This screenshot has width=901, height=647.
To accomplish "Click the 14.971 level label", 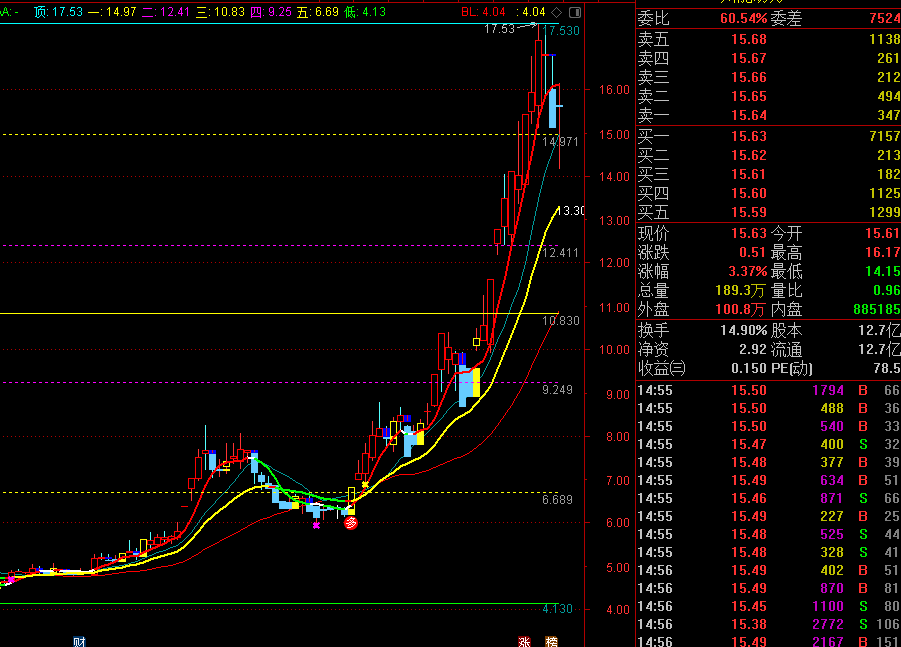I will pyautogui.click(x=560, y=141).
